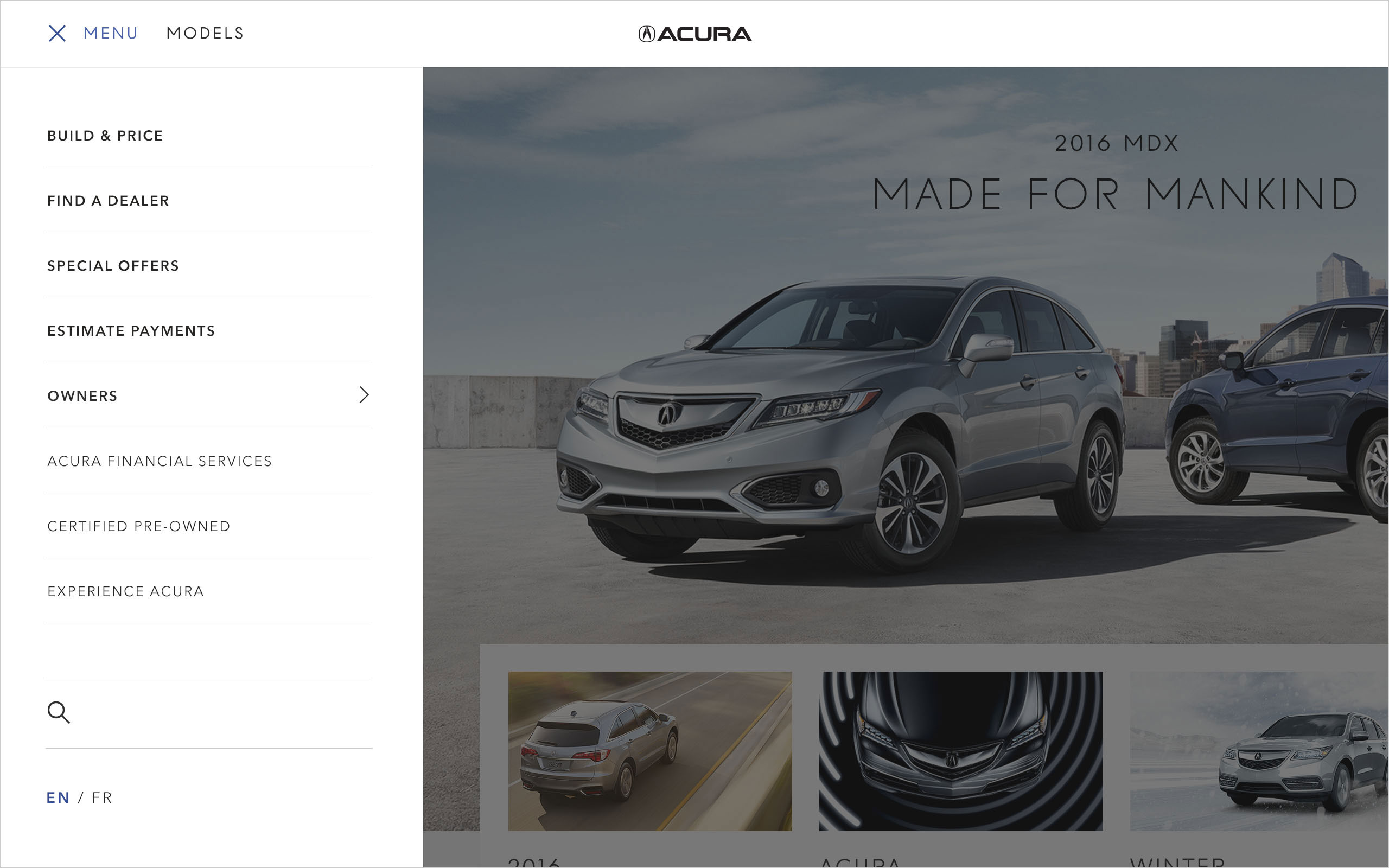Open Certified Pre-Owned page
Image resolution: width=1389 pixels, height=868 pixels.
pos(139,526)
